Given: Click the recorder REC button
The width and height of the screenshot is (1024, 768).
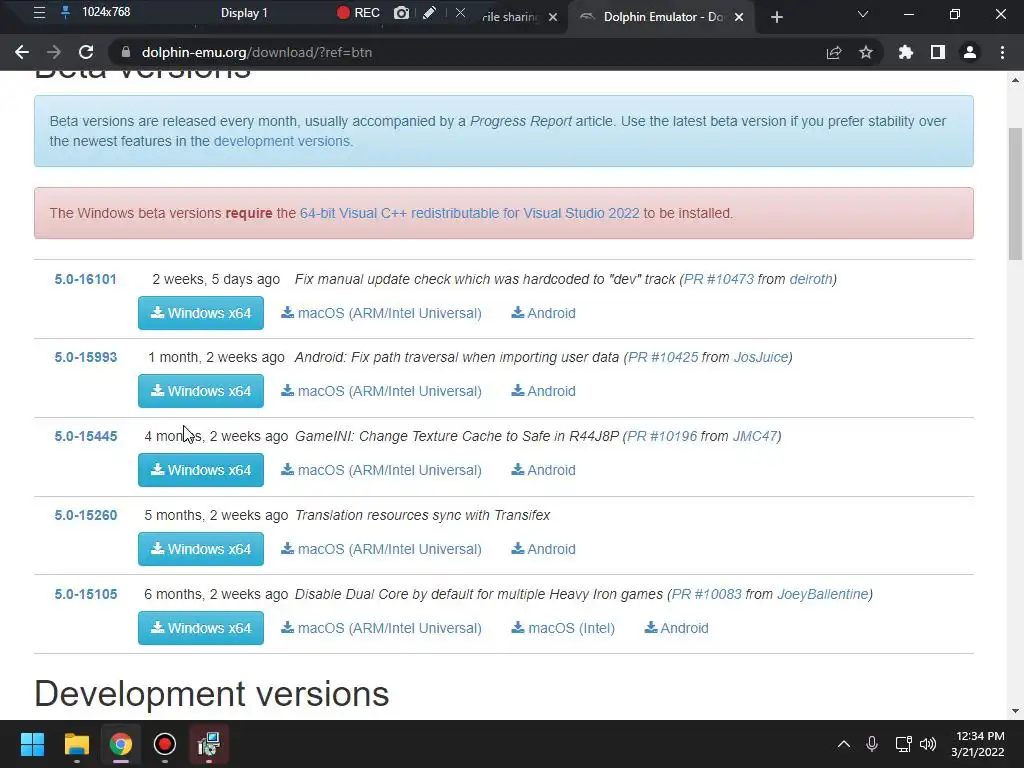Looking at the screenshot, I should [358, 13].
